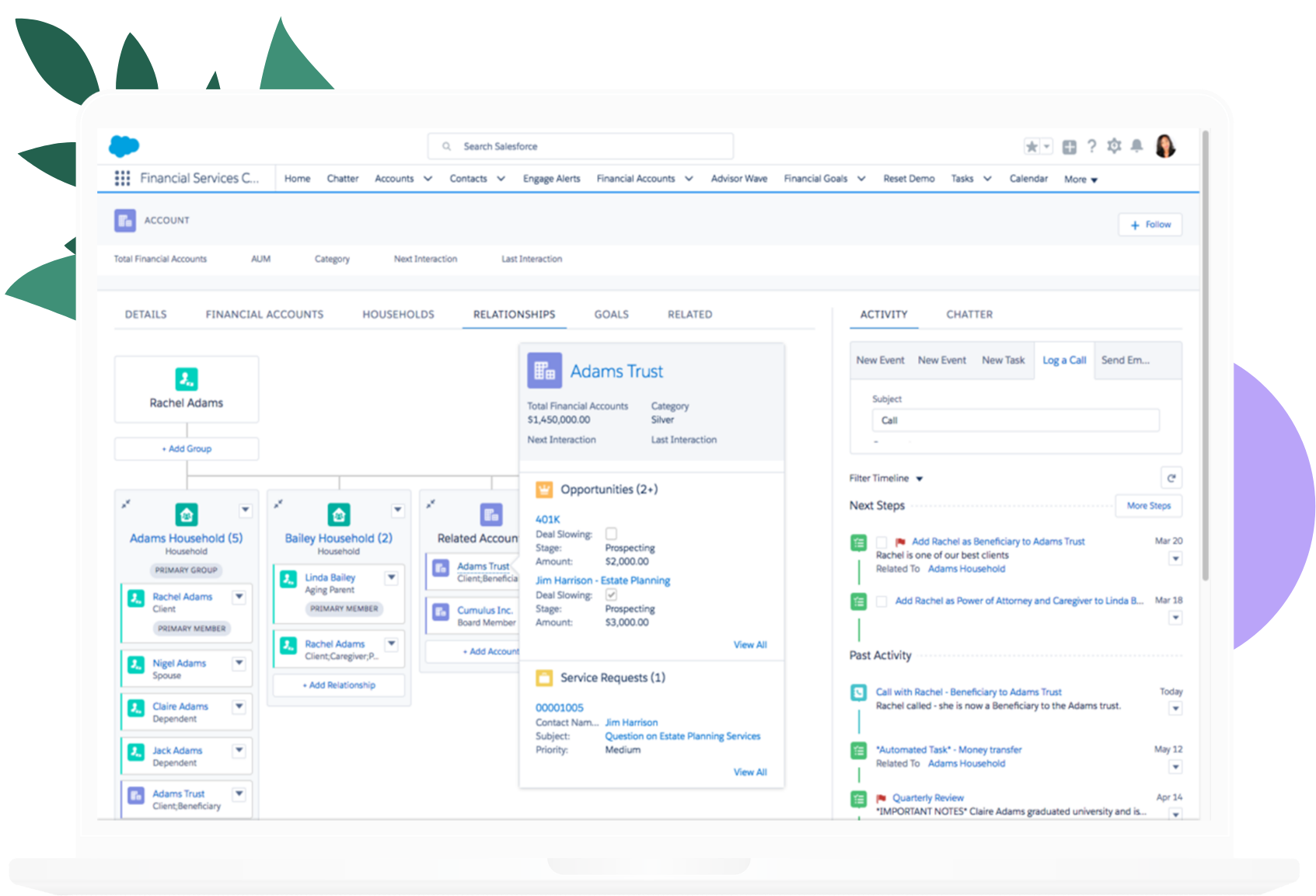1316x896 pixels.
Task: Click the Subject input field
Action: point(1015,420)
